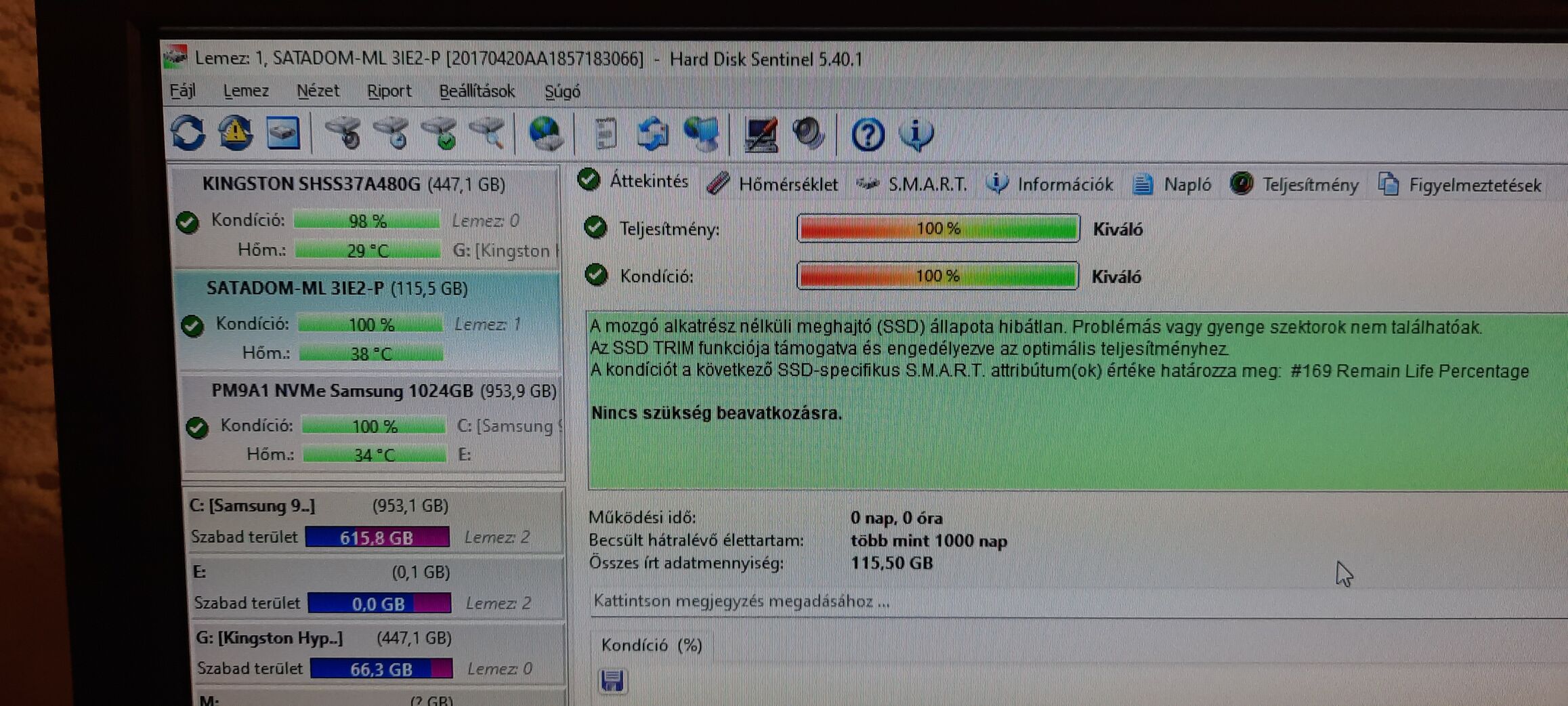The height and width of the screenshot is (706, 1568).
Task: Click green status check for KINGSTON disk
Action: coord(188,222)
